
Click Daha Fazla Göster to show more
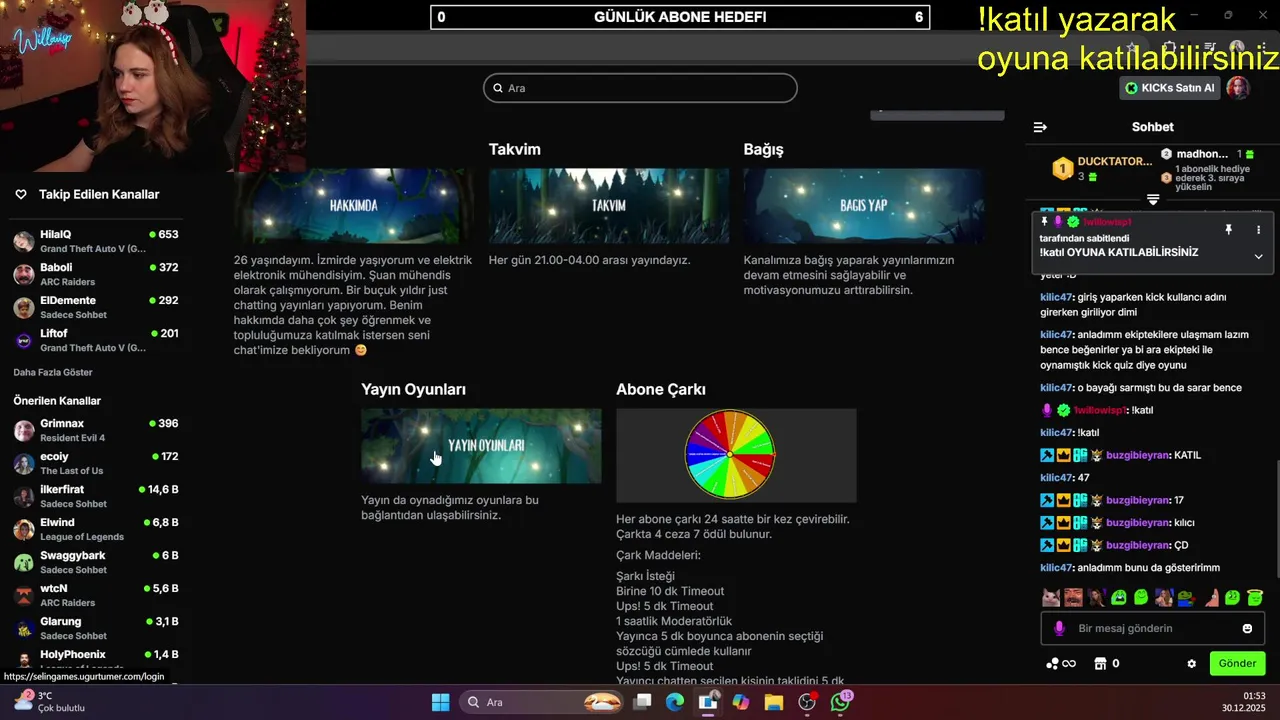point(53,372)
